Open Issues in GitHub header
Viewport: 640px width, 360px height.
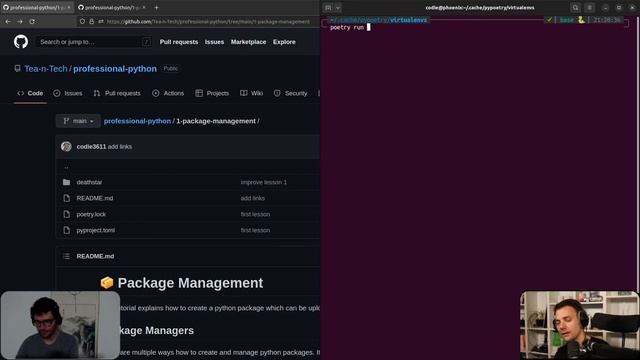[214, 42]
